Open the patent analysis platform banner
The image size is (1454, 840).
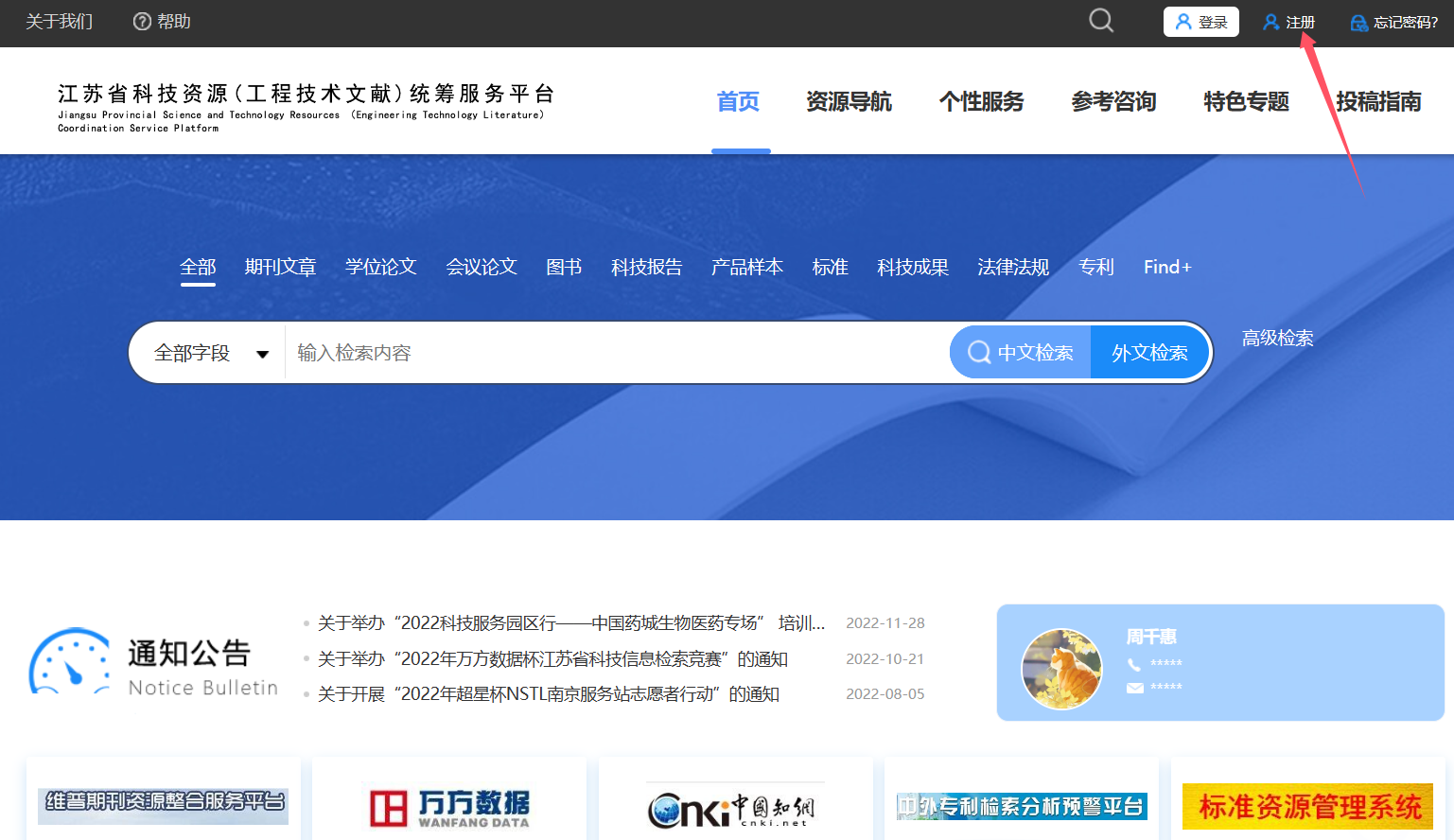1022,806
